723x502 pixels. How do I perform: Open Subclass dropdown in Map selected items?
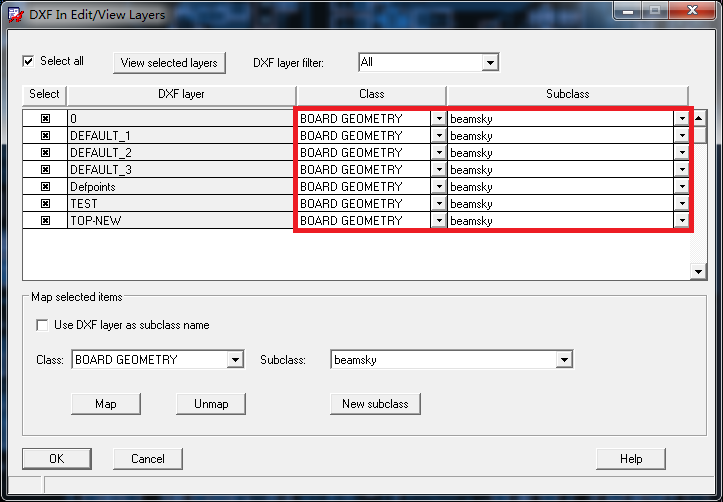point(564,360)
